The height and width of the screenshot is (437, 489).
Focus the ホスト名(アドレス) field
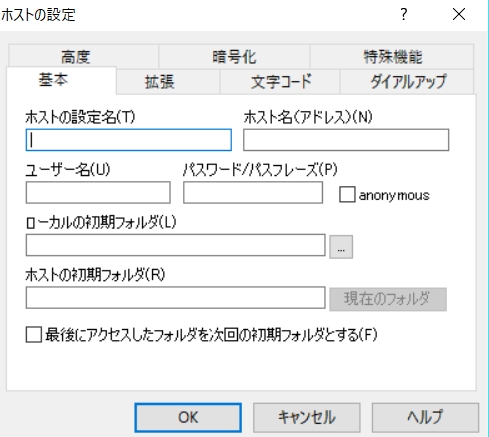pos(346,140)
